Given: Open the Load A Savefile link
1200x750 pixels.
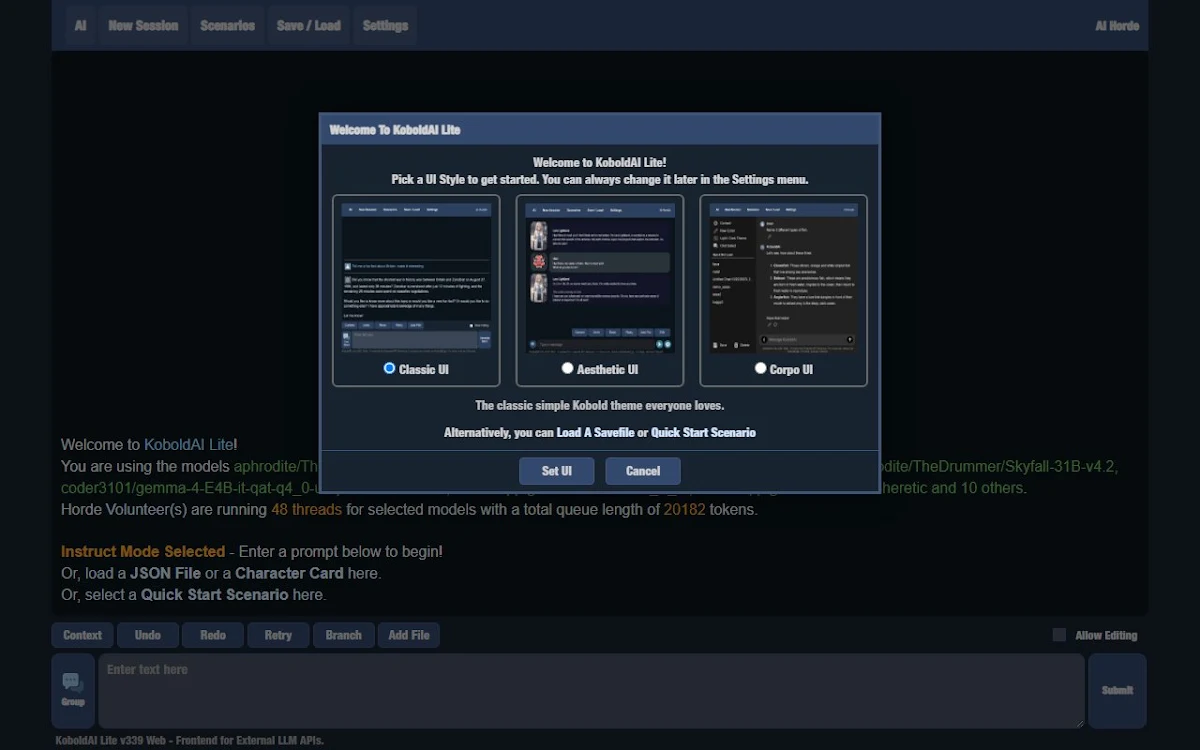Looking at the screenshot, I should 596,433.
